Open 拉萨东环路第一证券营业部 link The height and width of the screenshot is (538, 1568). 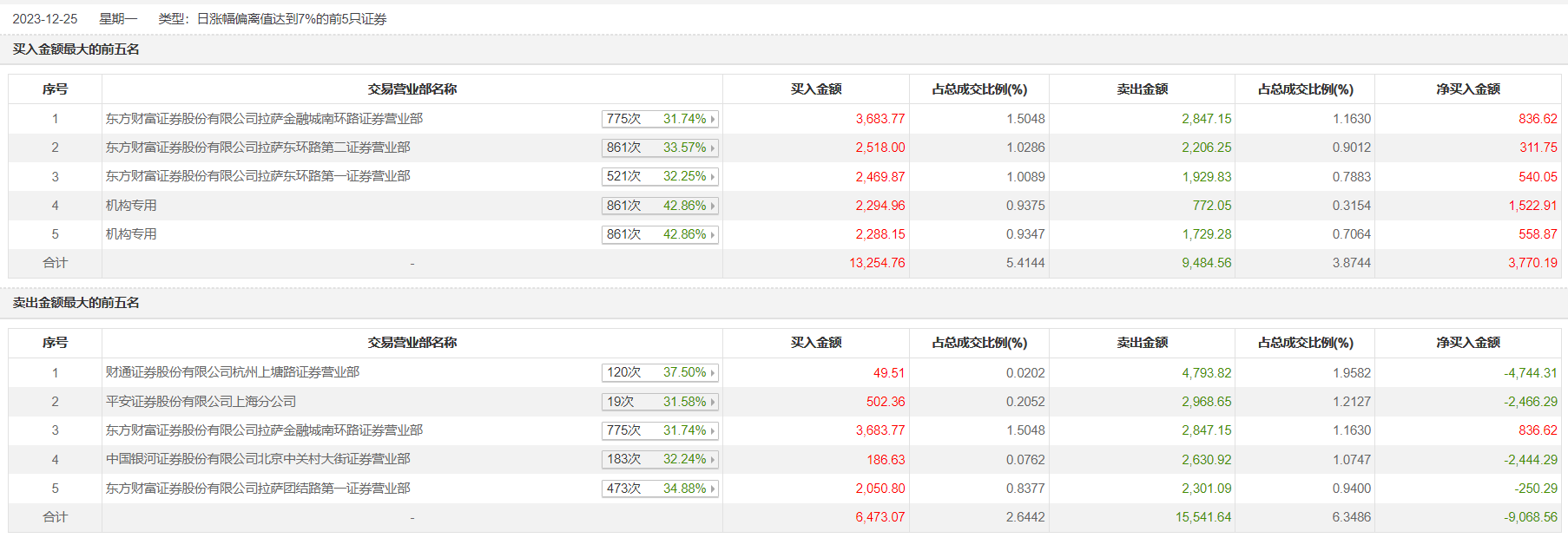[x=258, y=176]
